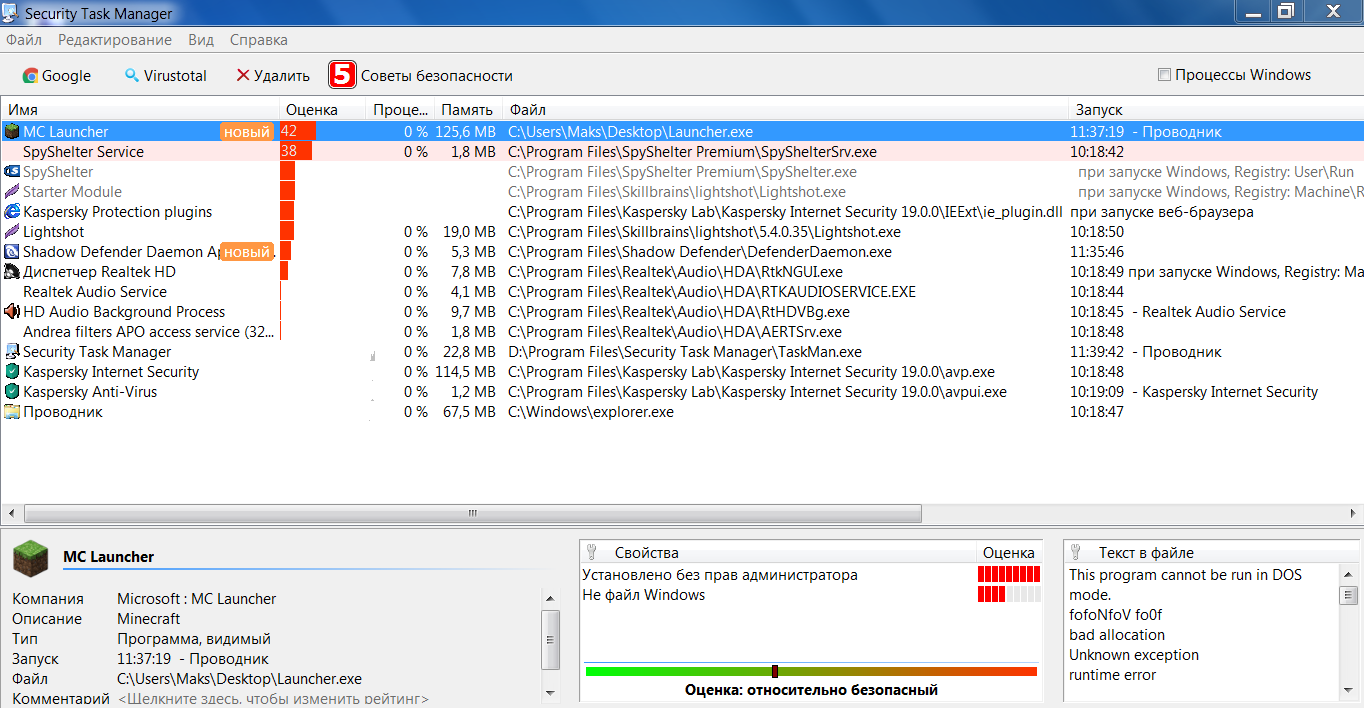Open the Файл menu

pyautogui.click(x=24, y=40)
